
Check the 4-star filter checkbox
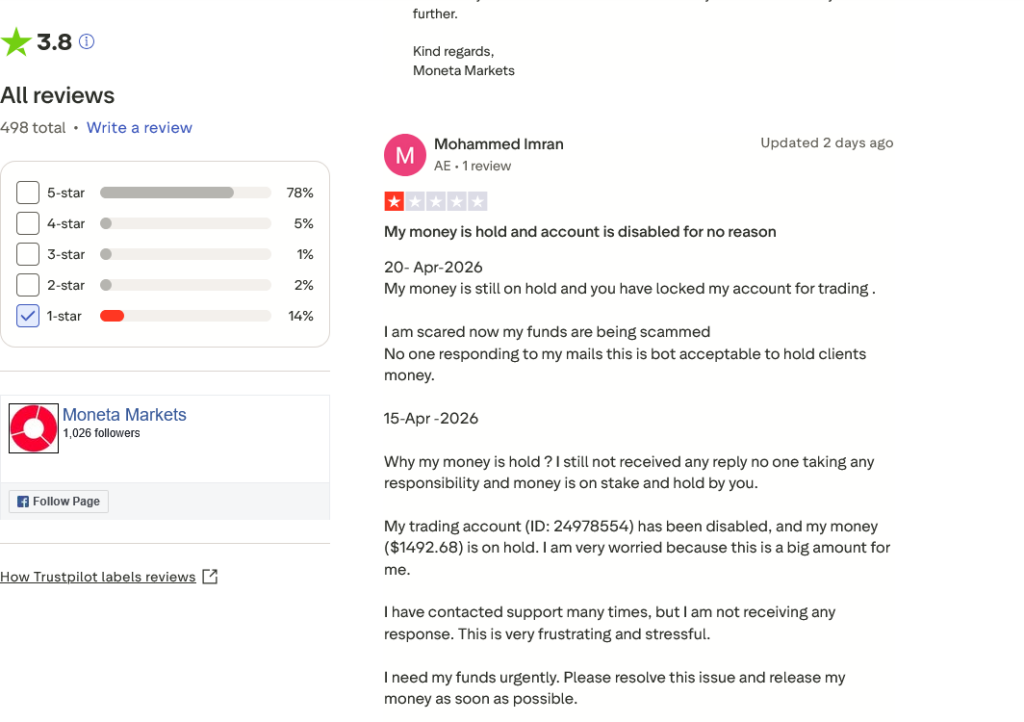pyautogui.click(x=28, y=223)
